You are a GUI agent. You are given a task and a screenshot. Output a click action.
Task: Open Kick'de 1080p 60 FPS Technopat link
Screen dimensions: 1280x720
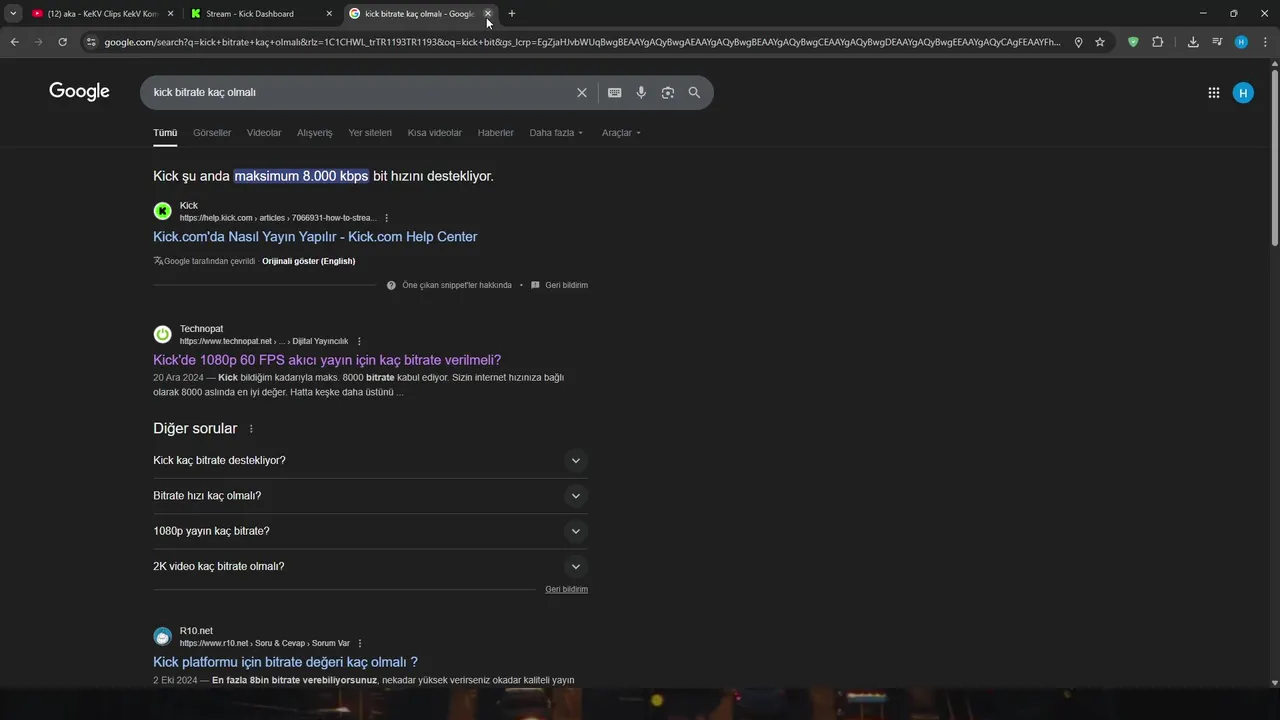coord(327,360)
